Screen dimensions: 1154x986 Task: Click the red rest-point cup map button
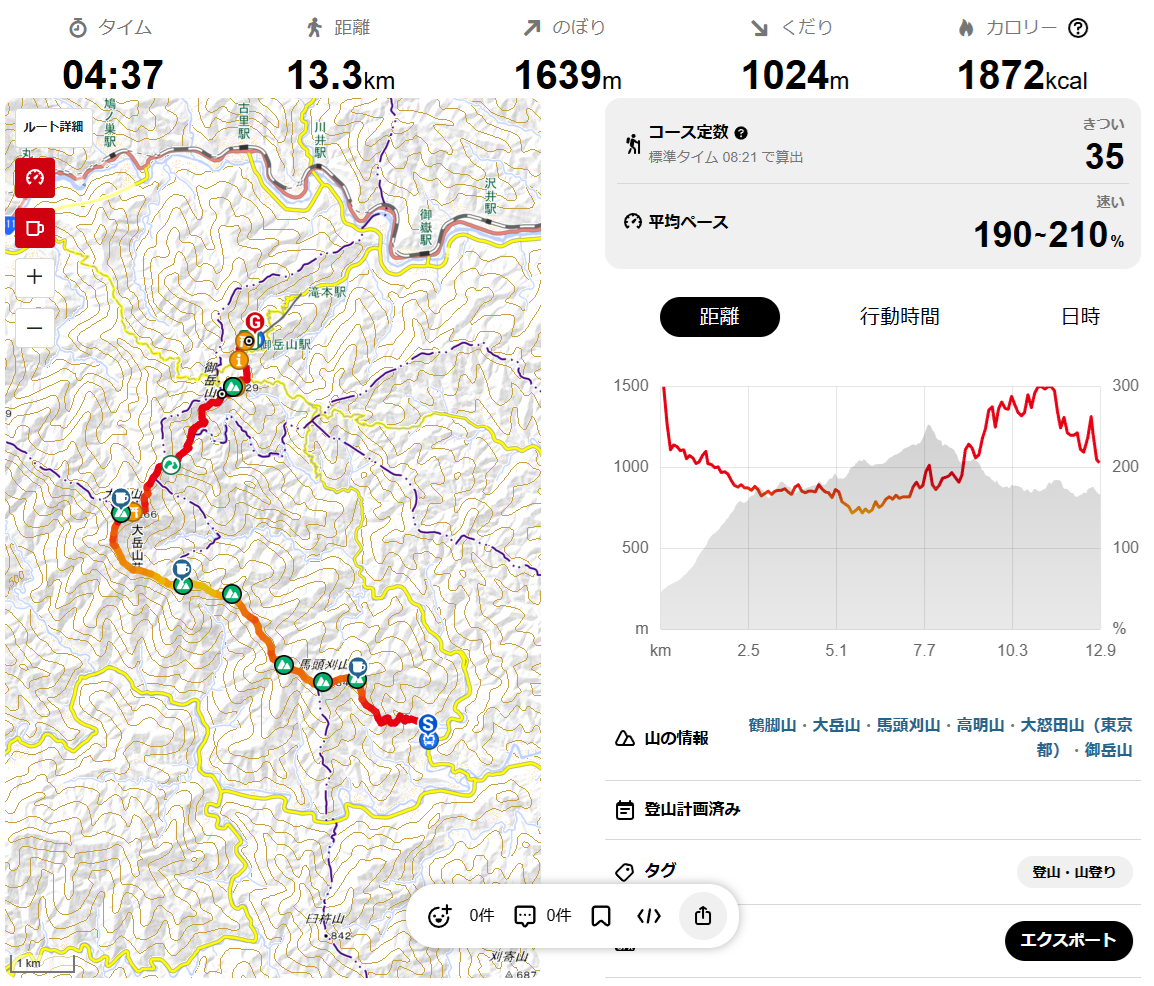(35, 229)
